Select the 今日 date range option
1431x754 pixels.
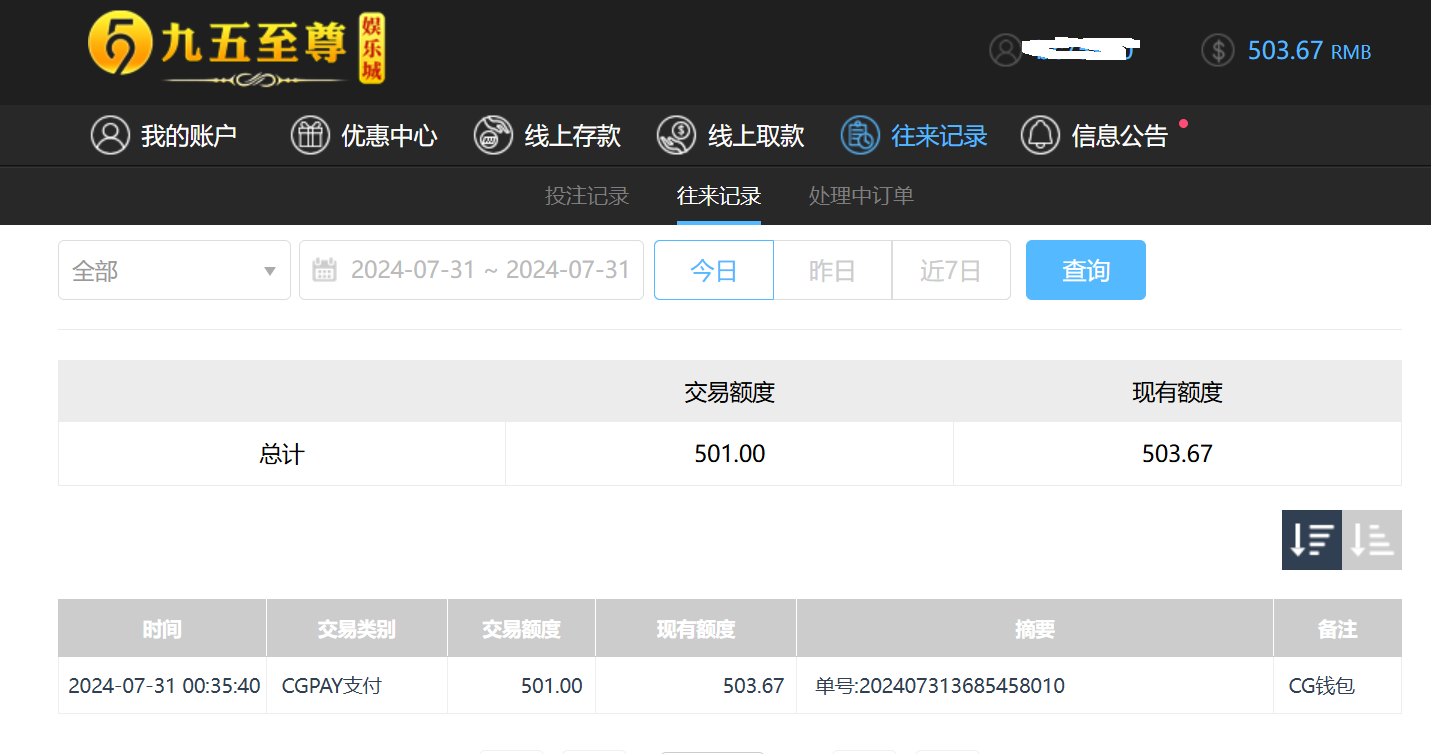pyautogui.click(x=713, y=270)
